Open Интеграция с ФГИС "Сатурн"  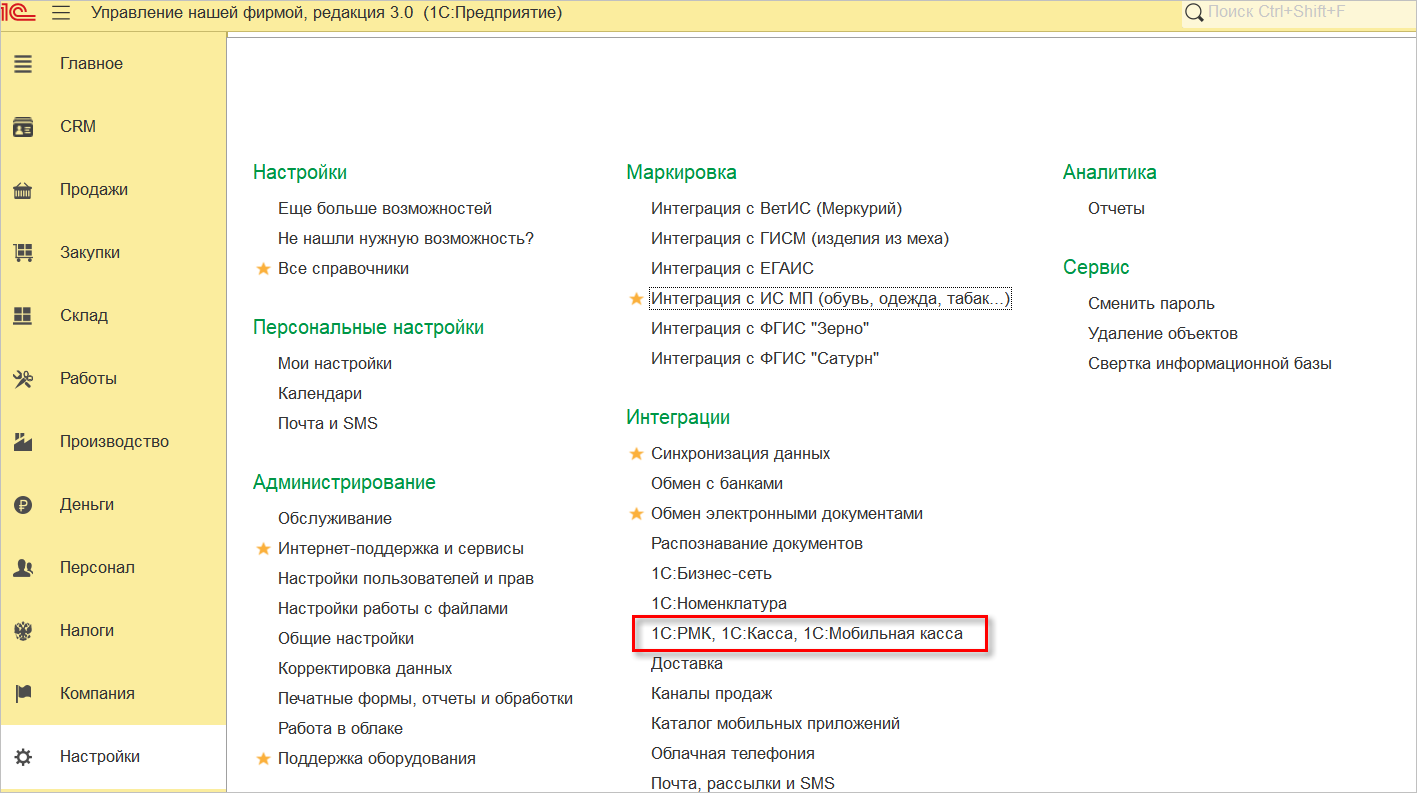765,359
